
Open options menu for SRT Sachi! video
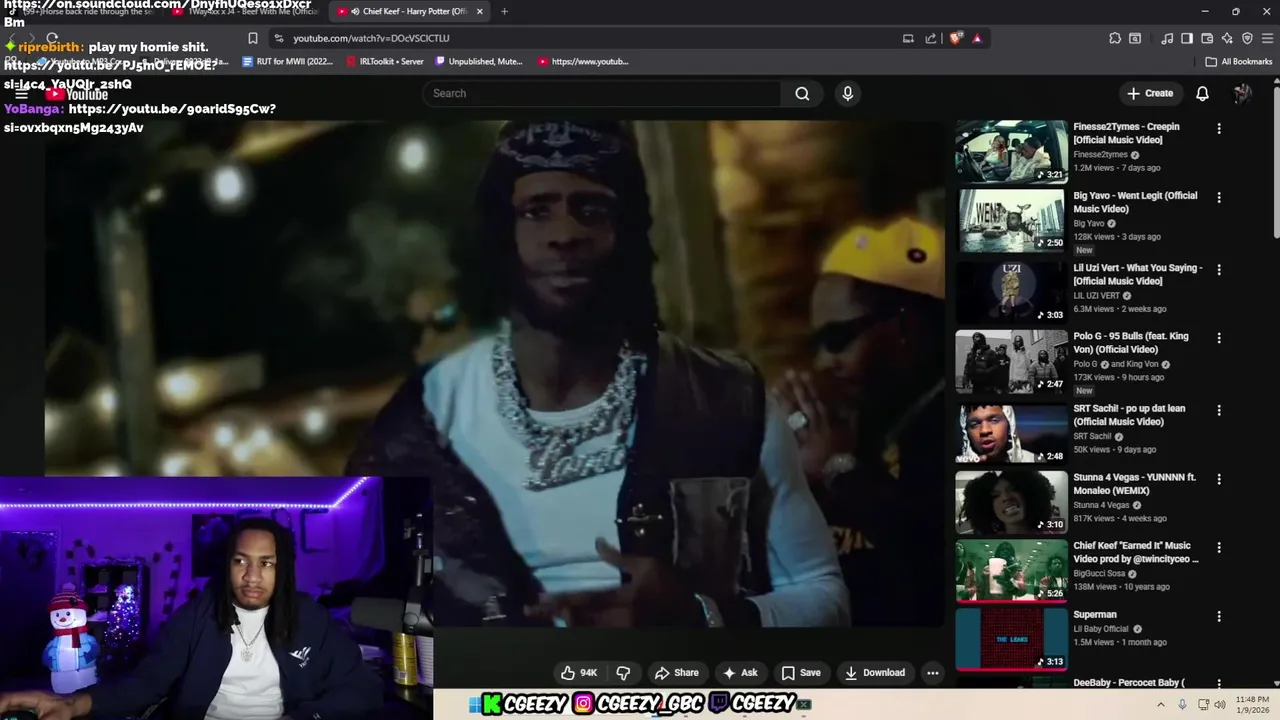pos(1218,410)
